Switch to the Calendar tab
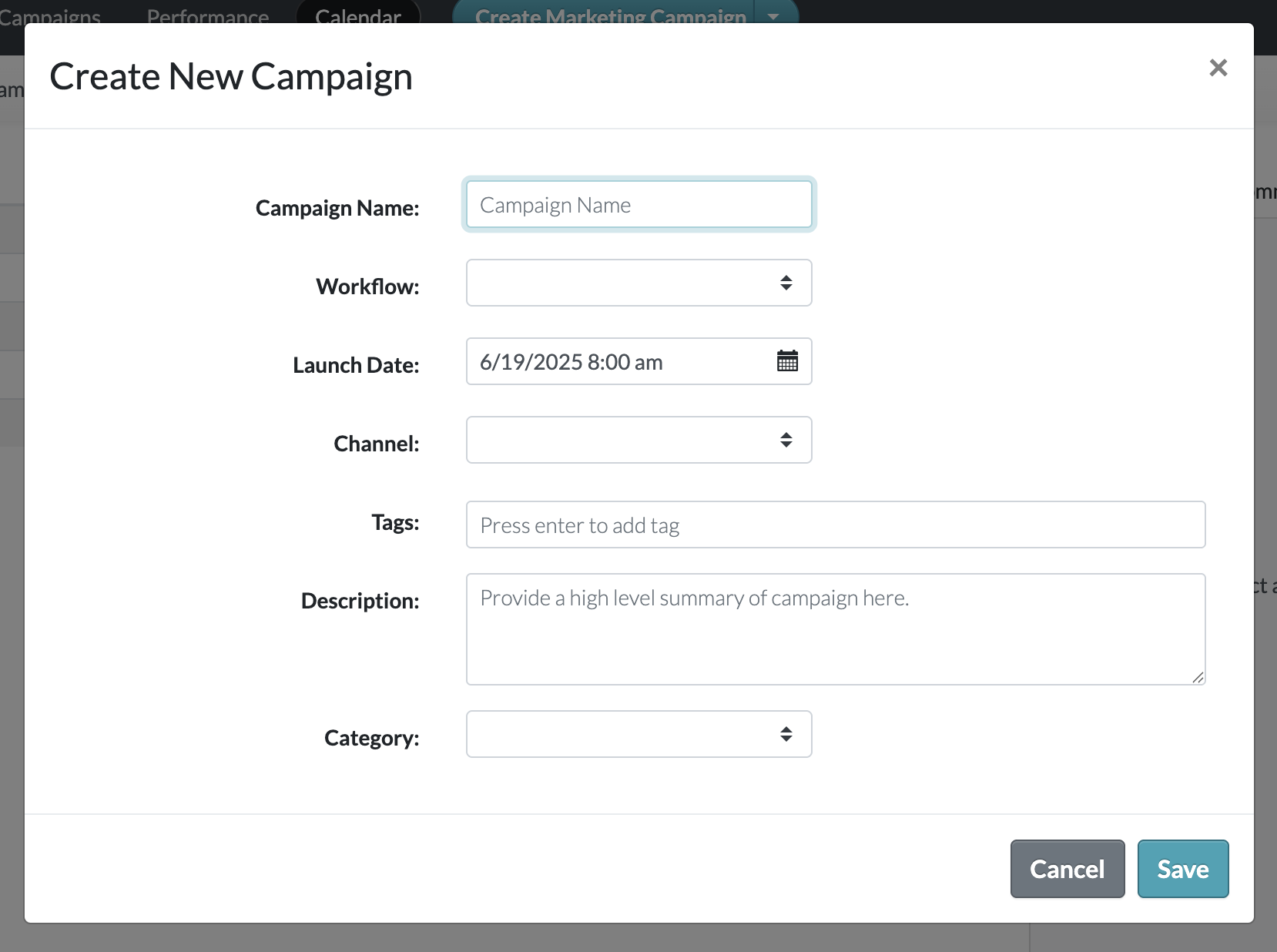 [x=358, y=14]
